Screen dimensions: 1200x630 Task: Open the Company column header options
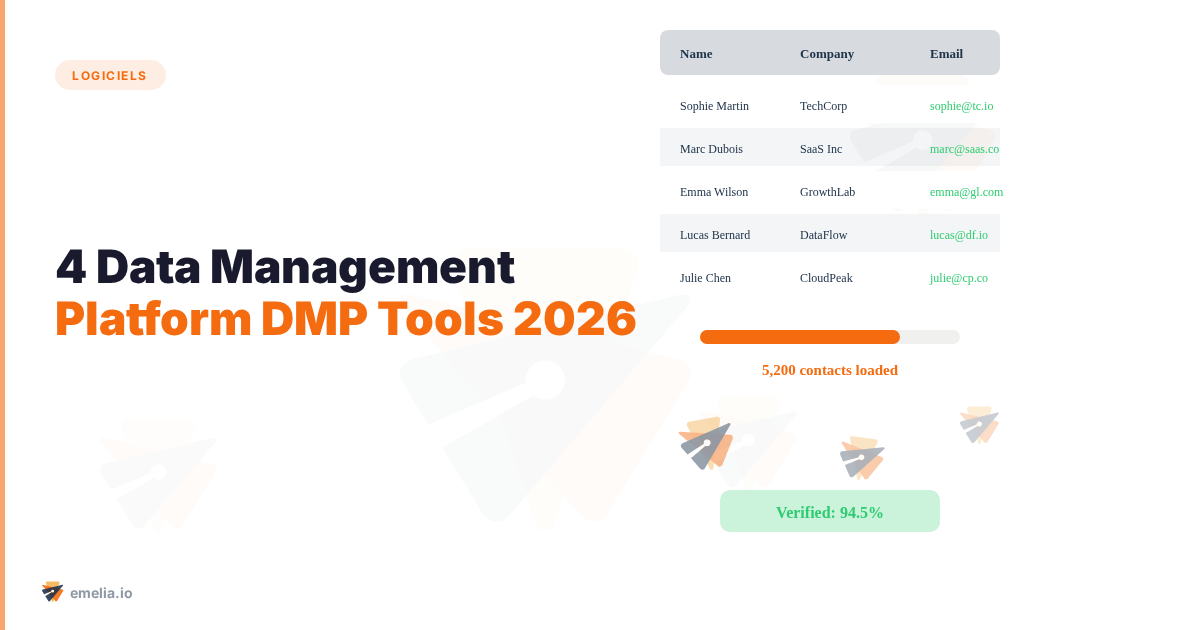[x=826, y=53]
